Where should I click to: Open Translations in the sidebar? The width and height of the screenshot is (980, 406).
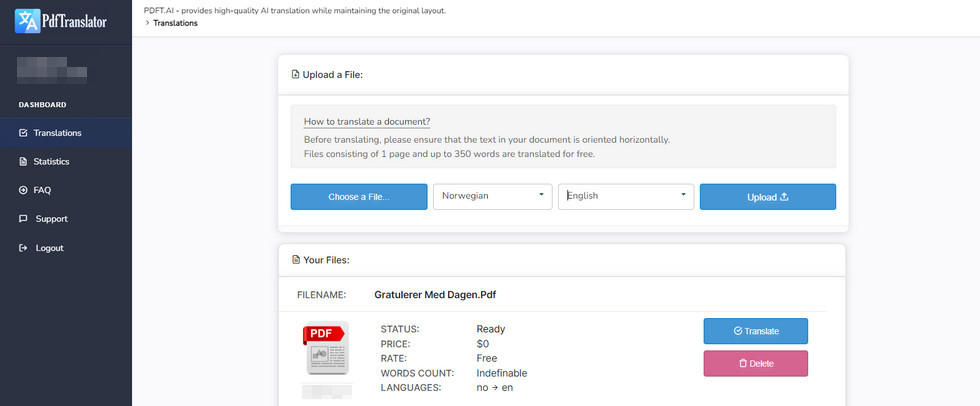click(x=66, y=132)
